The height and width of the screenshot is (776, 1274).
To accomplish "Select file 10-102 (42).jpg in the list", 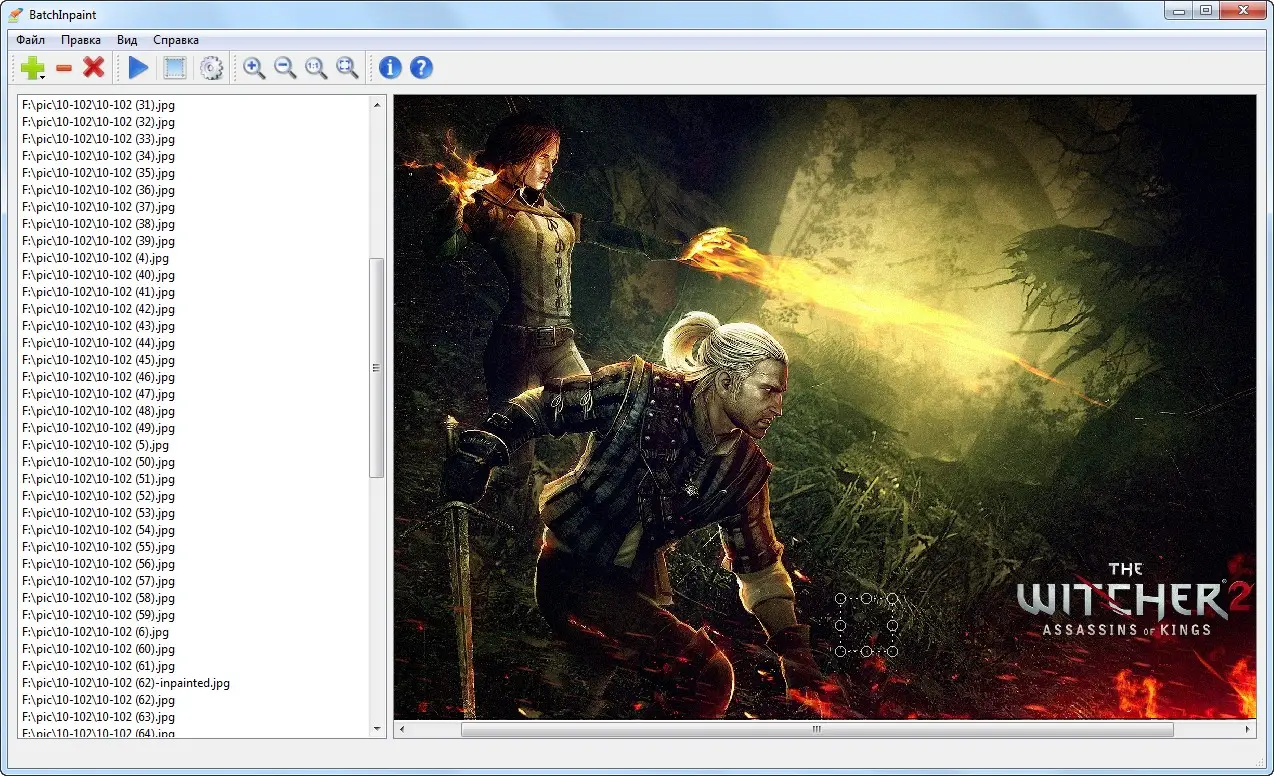I will coord(98,309).
